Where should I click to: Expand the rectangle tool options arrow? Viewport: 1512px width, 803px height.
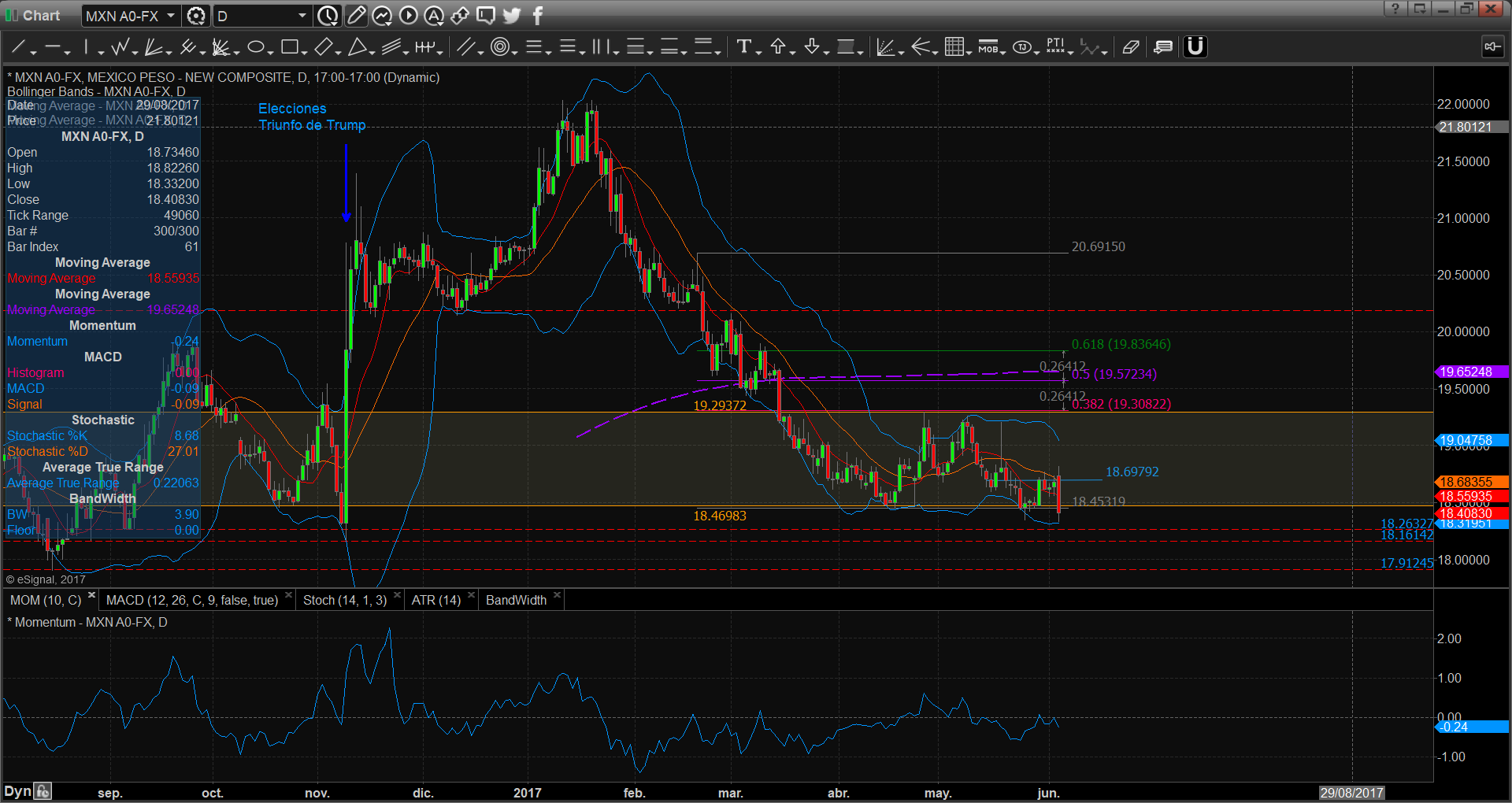point(304,52)
